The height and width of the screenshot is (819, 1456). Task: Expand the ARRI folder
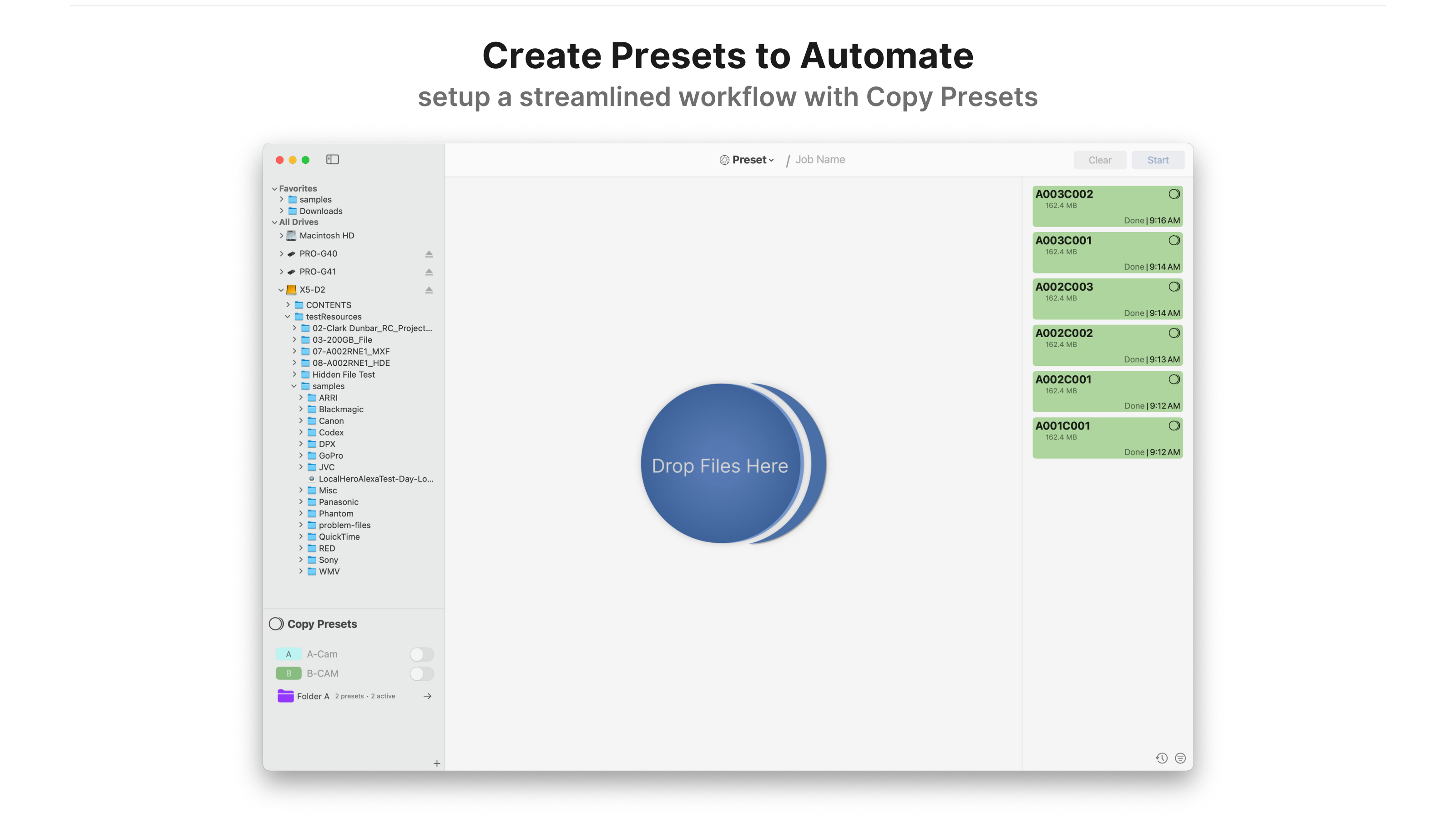pyautogui.click(x=301, y=397)
